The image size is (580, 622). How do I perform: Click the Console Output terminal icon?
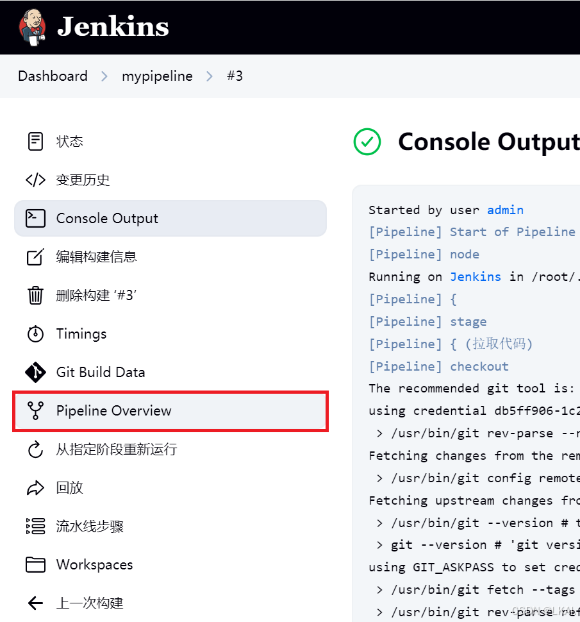35,219
